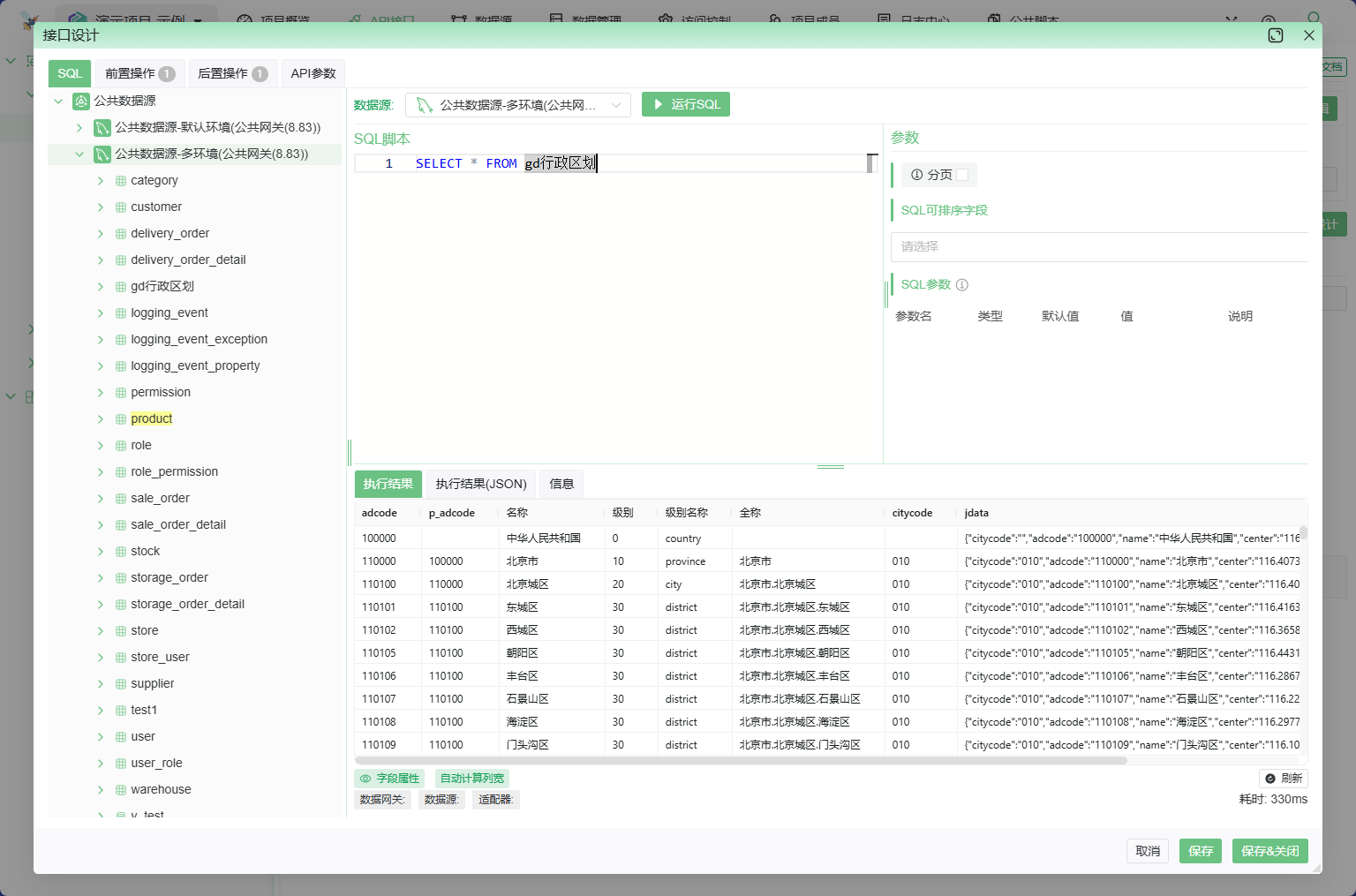
Task: Collapse the 多环境 datasource tree node
Action: click(79, 154)
